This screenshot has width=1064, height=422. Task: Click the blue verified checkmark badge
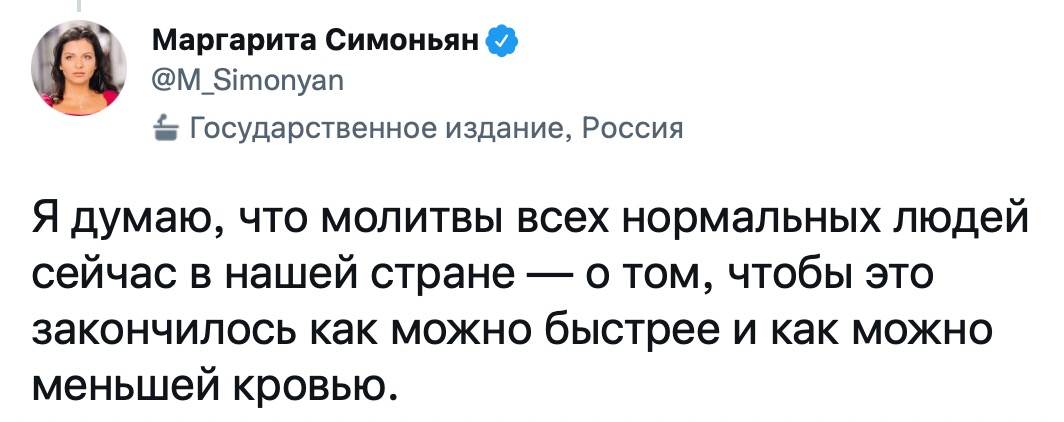pos(501,42)
